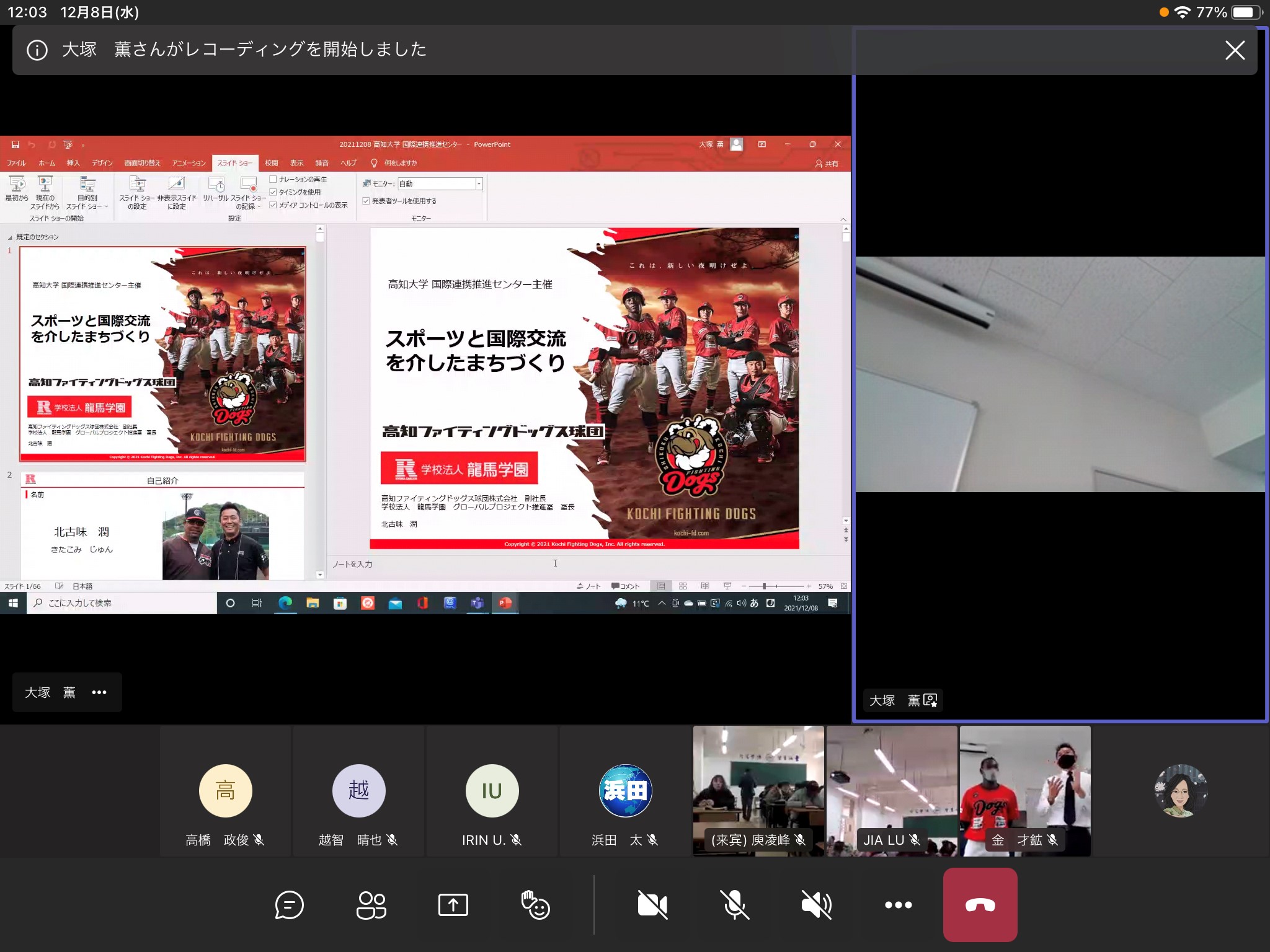Open the meeting chat
This screenshot has width=1270, height=952.
click(289, 905)
